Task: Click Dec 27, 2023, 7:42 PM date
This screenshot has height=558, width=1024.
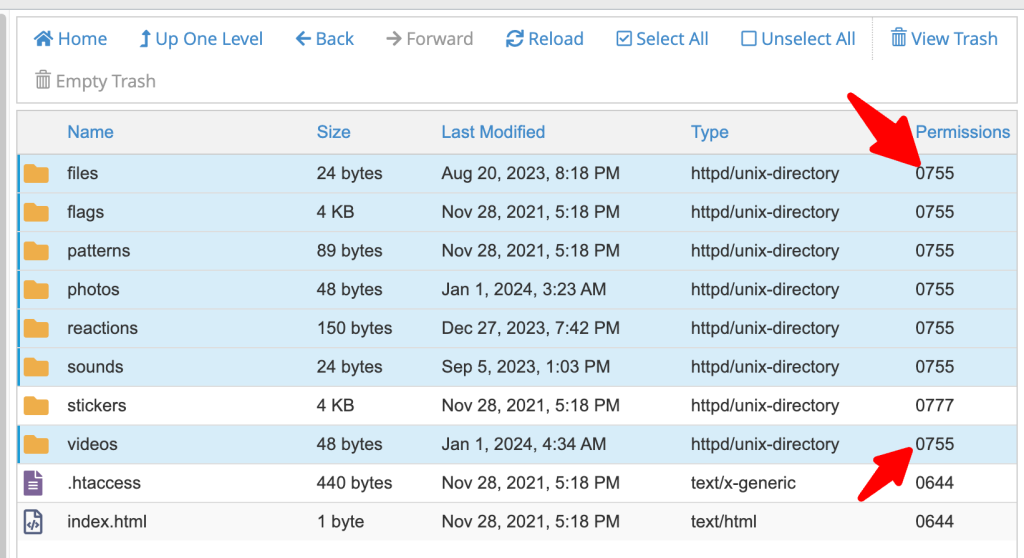Action: point(530,327)
